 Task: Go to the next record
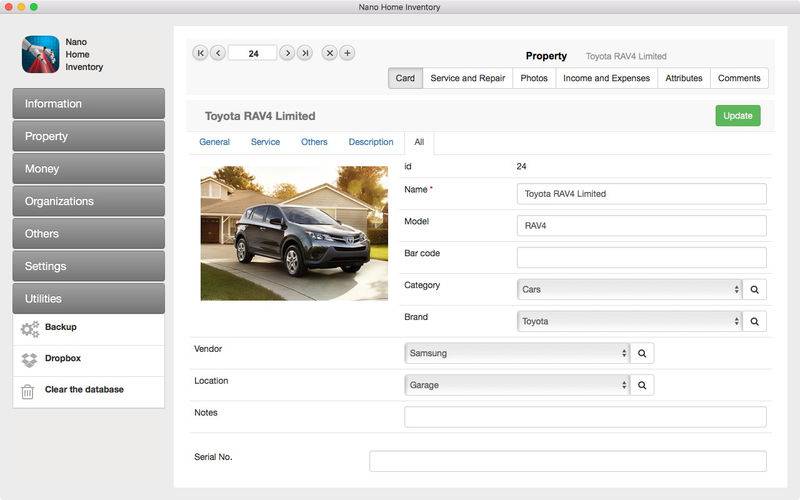tap(287, 53)
